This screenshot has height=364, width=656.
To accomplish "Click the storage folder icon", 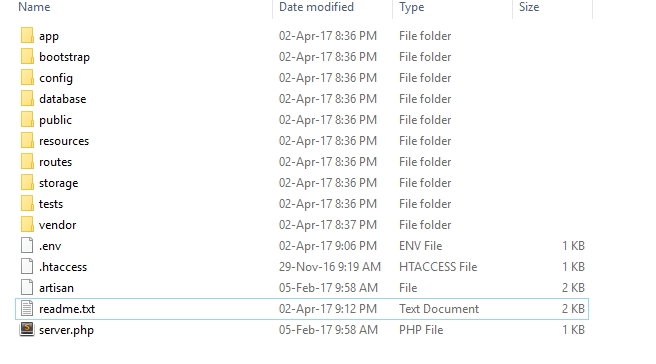I will click(27, 182).
